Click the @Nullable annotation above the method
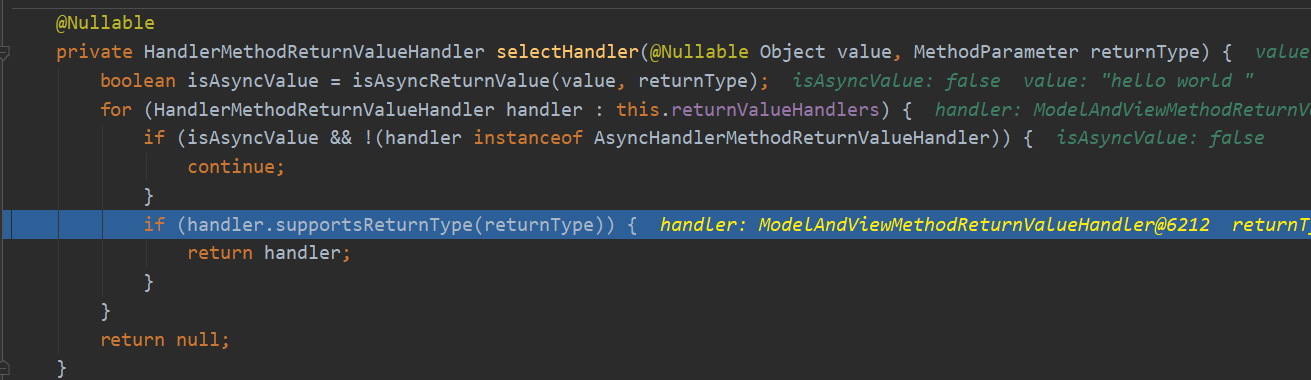Screen dimensions: 1311x380 click(x=105, y=23)
